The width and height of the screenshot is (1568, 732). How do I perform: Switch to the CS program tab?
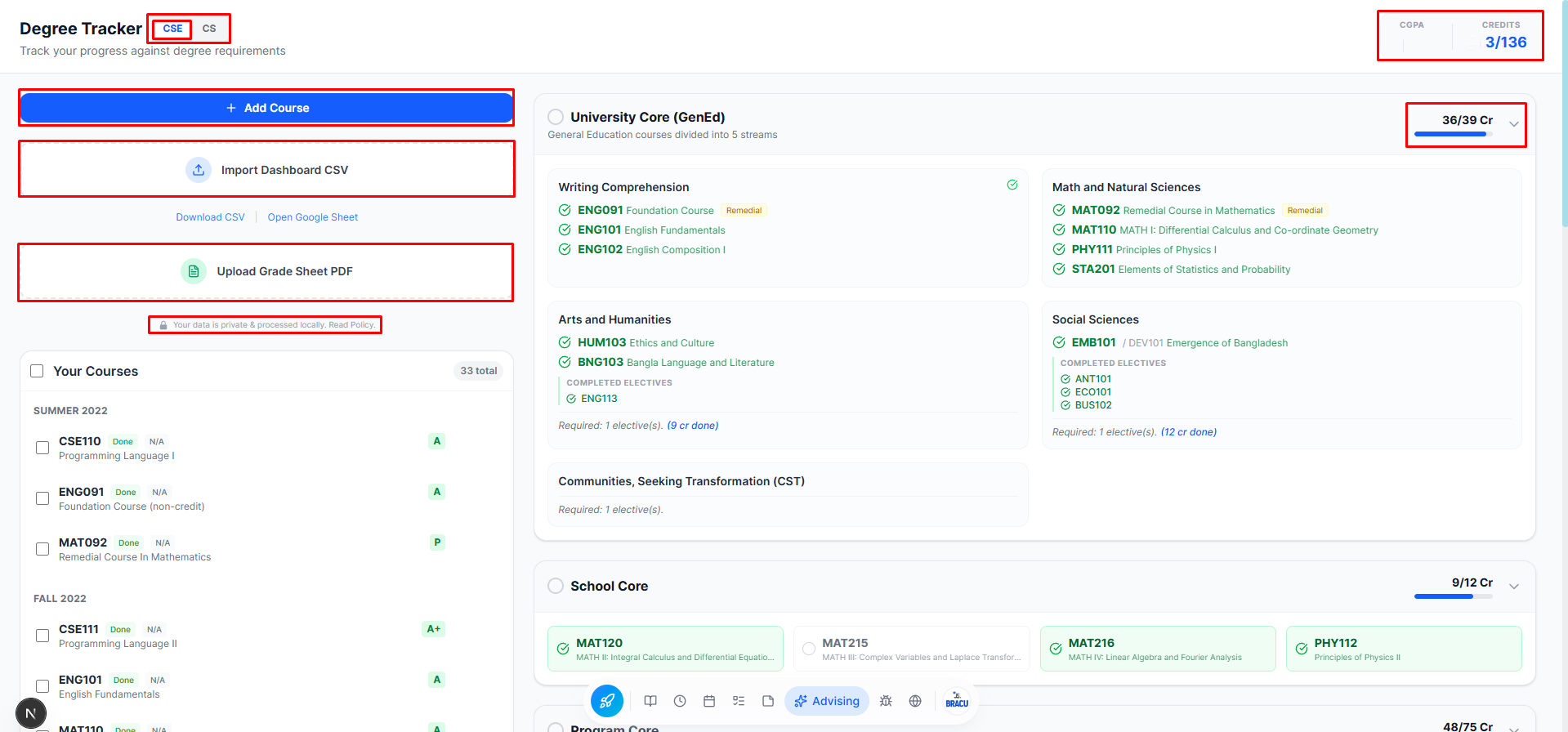[209, 29]
